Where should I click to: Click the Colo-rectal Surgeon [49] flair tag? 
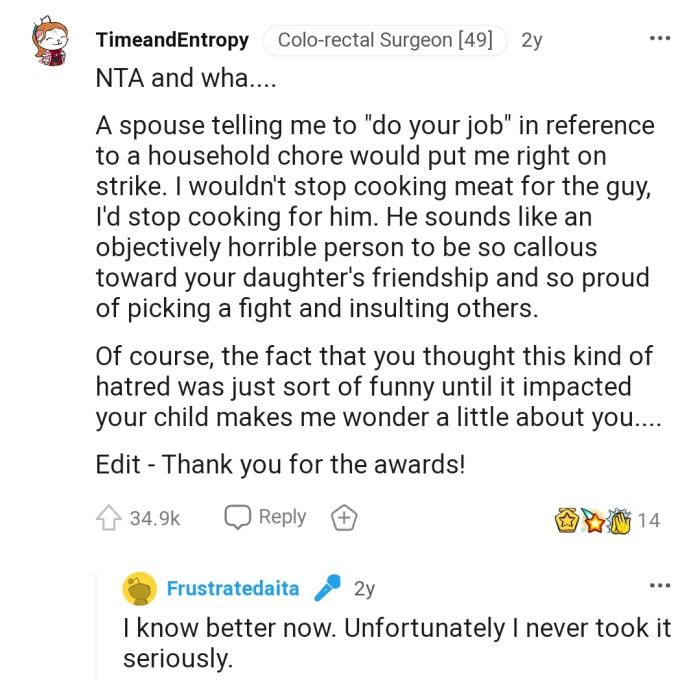(x=385, y=40)
